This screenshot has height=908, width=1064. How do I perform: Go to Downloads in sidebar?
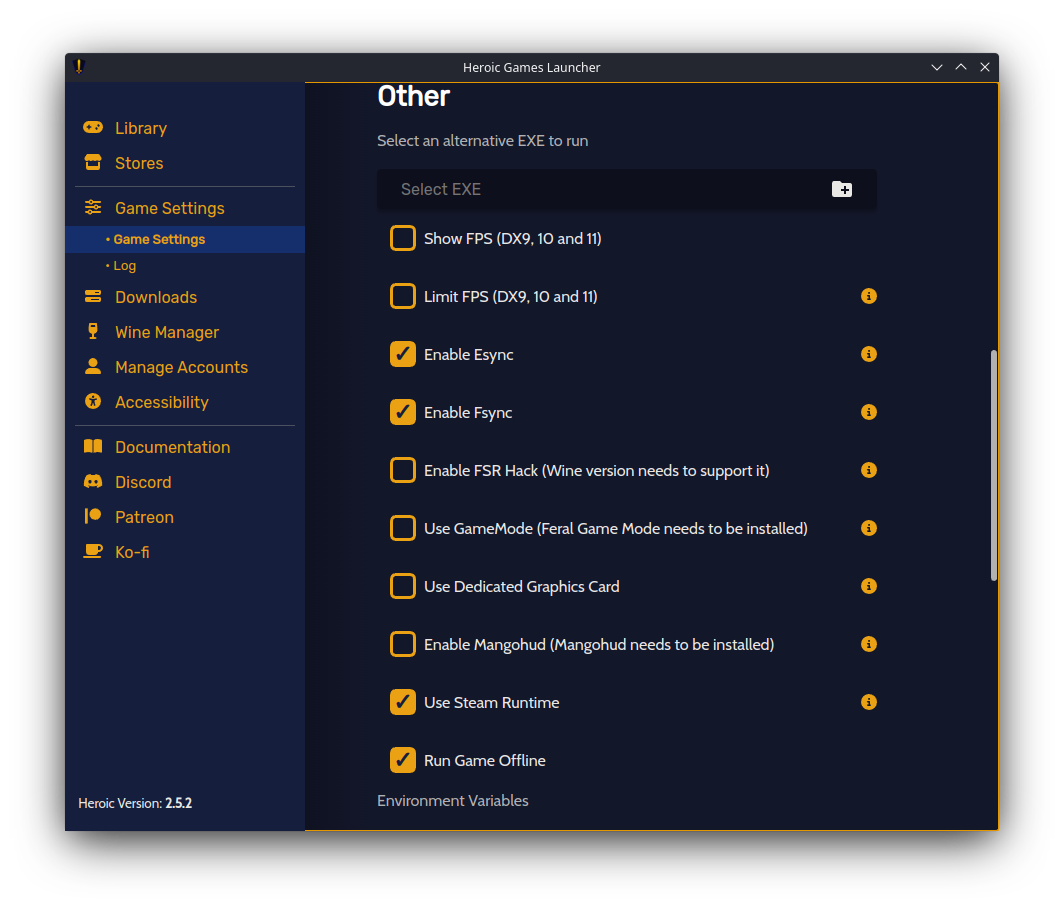[x=156, y=297]
